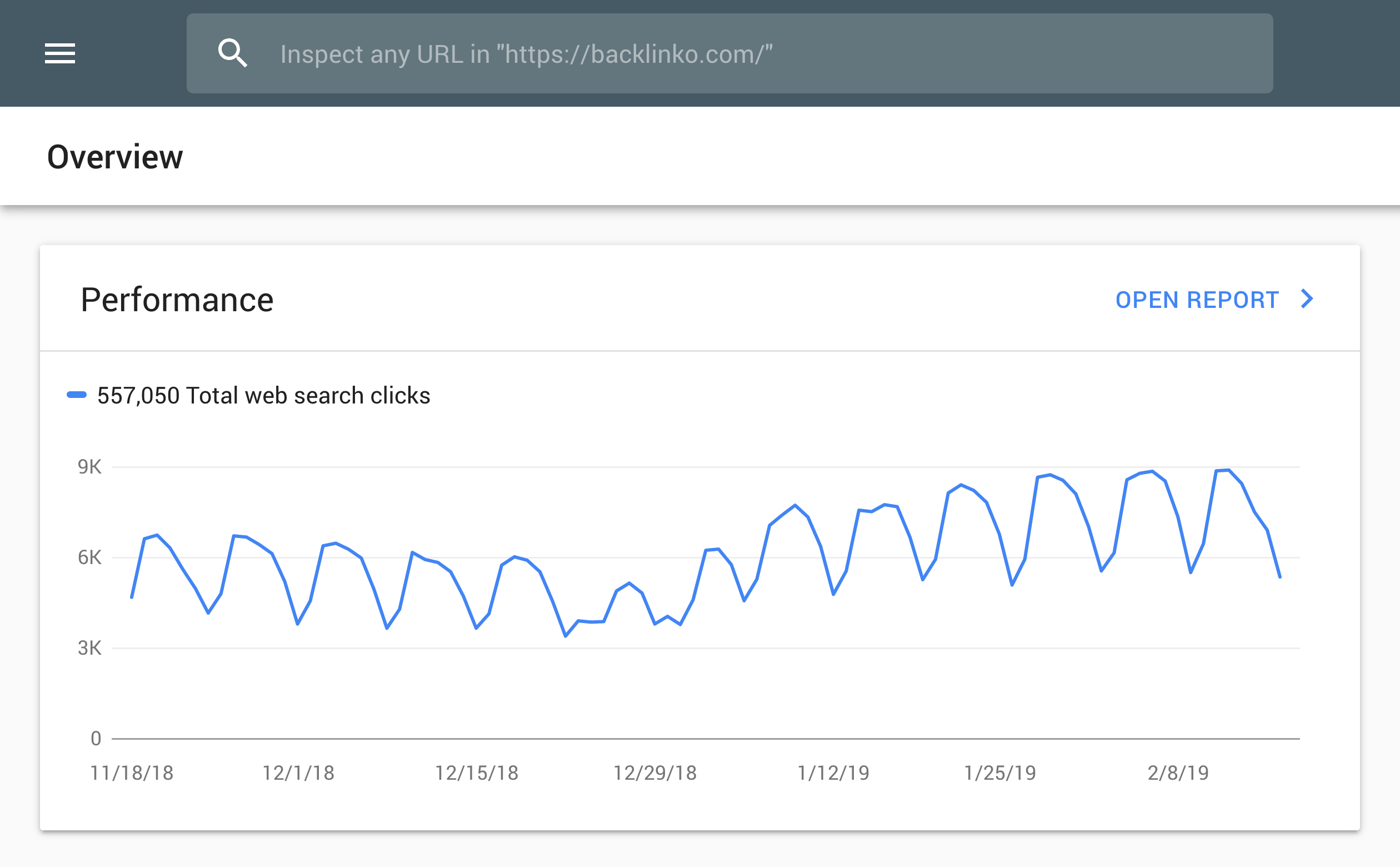Click the Overview page title

(x=114, y=157)
